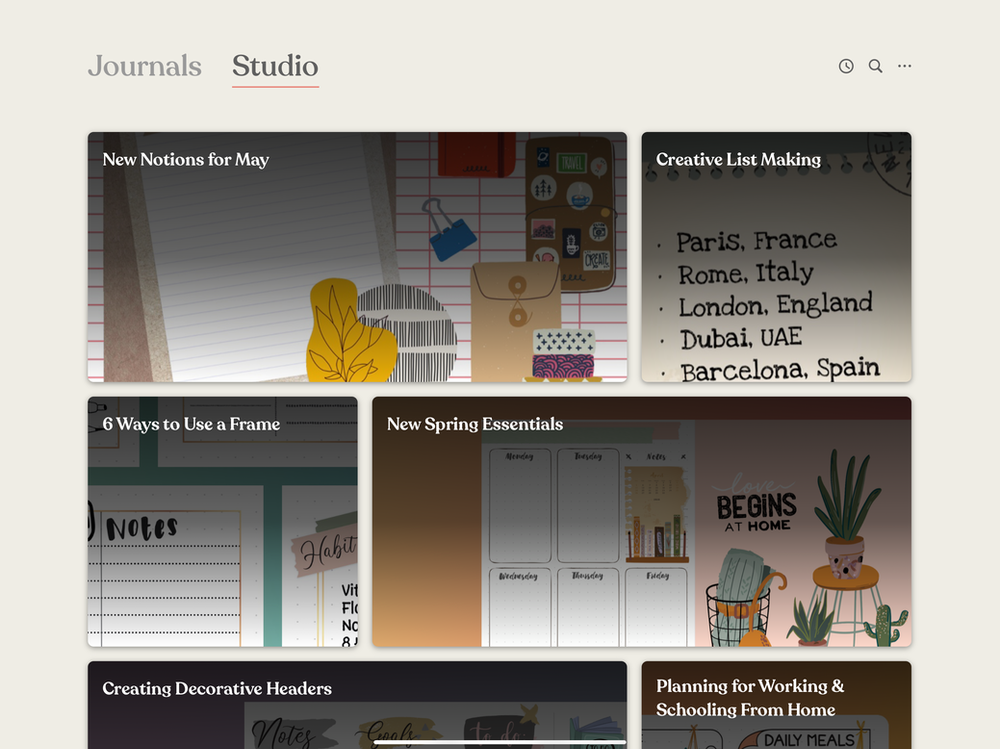Open the New Spring Essentials article

475,424
